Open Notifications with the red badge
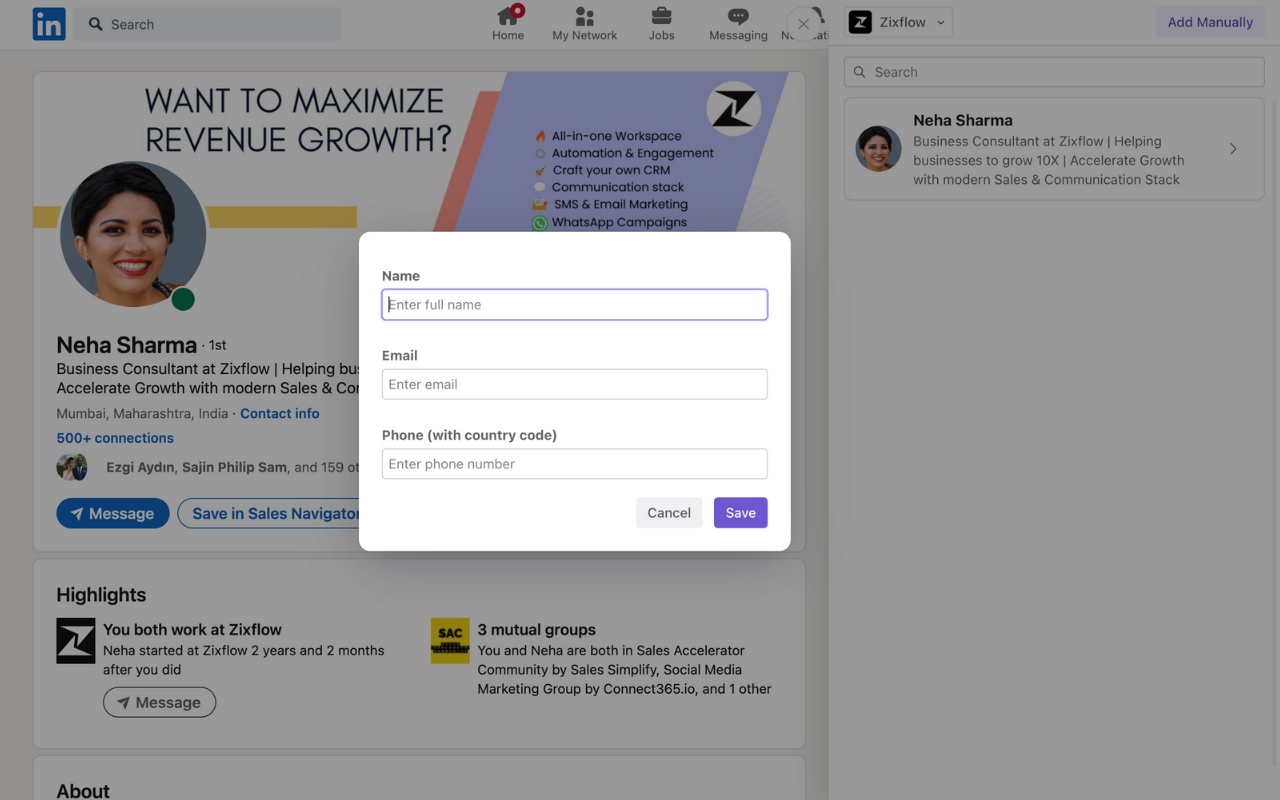This screenshot has width=1280, height=800. click(812, 22)
